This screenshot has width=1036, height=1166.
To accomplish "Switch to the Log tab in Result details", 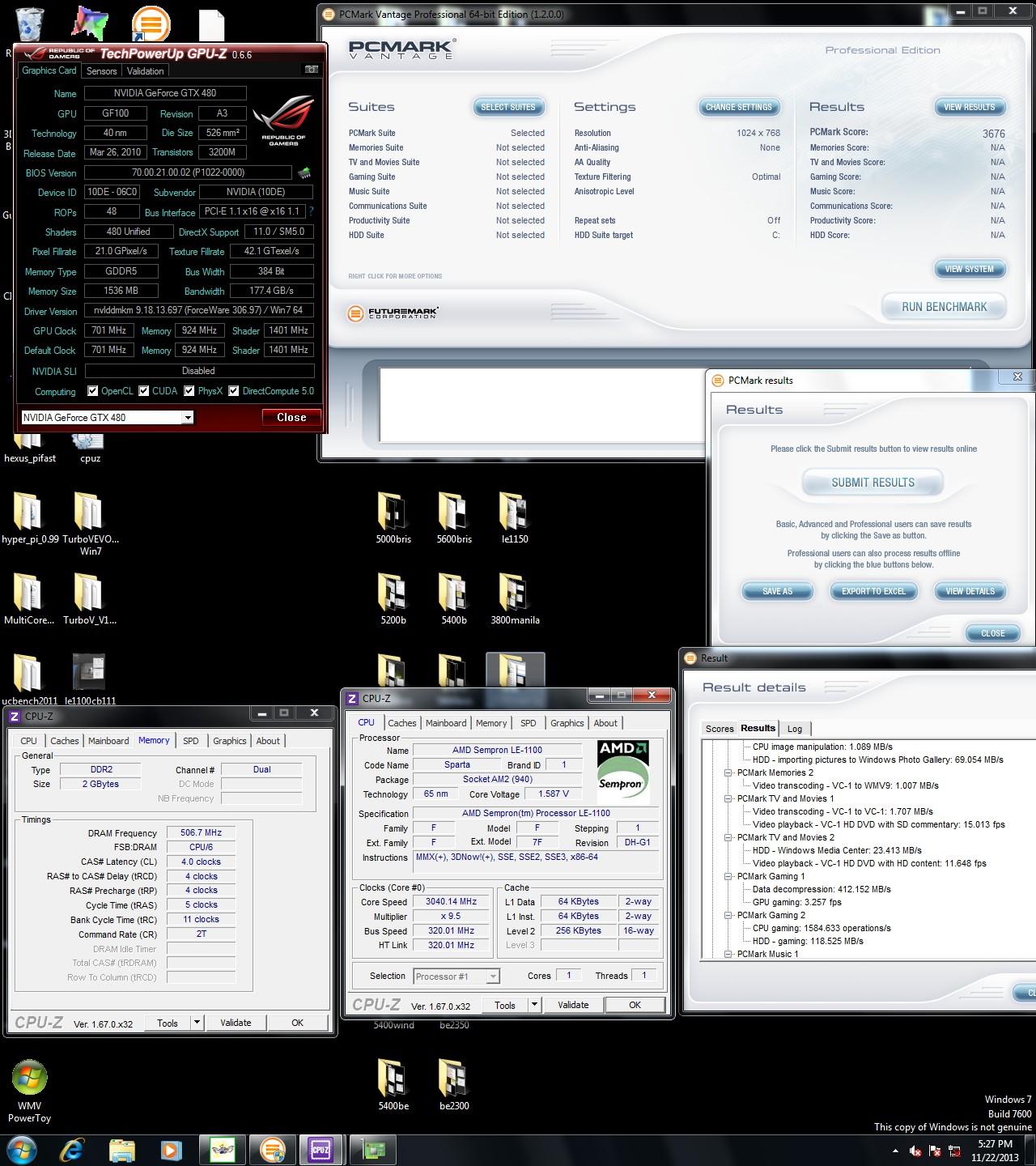I will click(795, 729).
